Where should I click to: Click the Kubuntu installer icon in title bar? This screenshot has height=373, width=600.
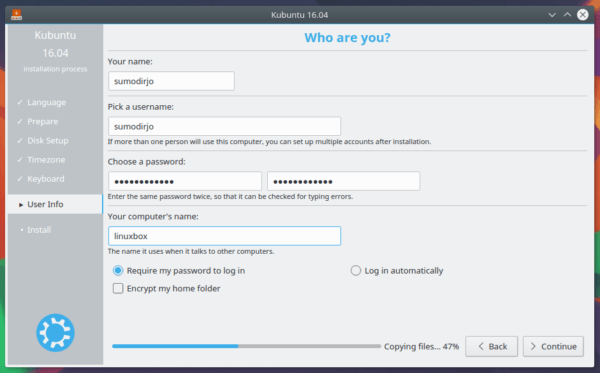[x=16, y=15]
